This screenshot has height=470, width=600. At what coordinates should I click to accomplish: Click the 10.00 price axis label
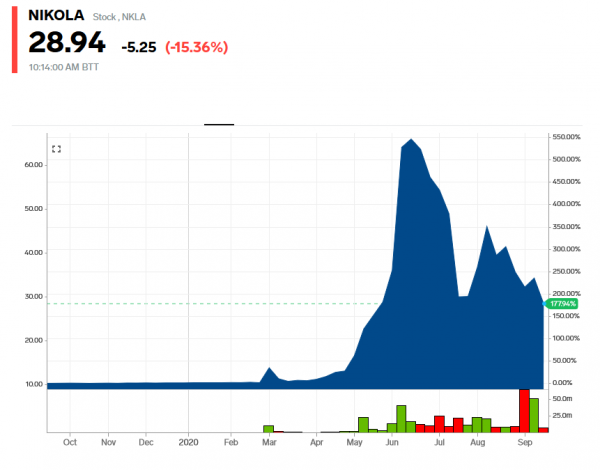pyautogui.click(x=34, y=384)
